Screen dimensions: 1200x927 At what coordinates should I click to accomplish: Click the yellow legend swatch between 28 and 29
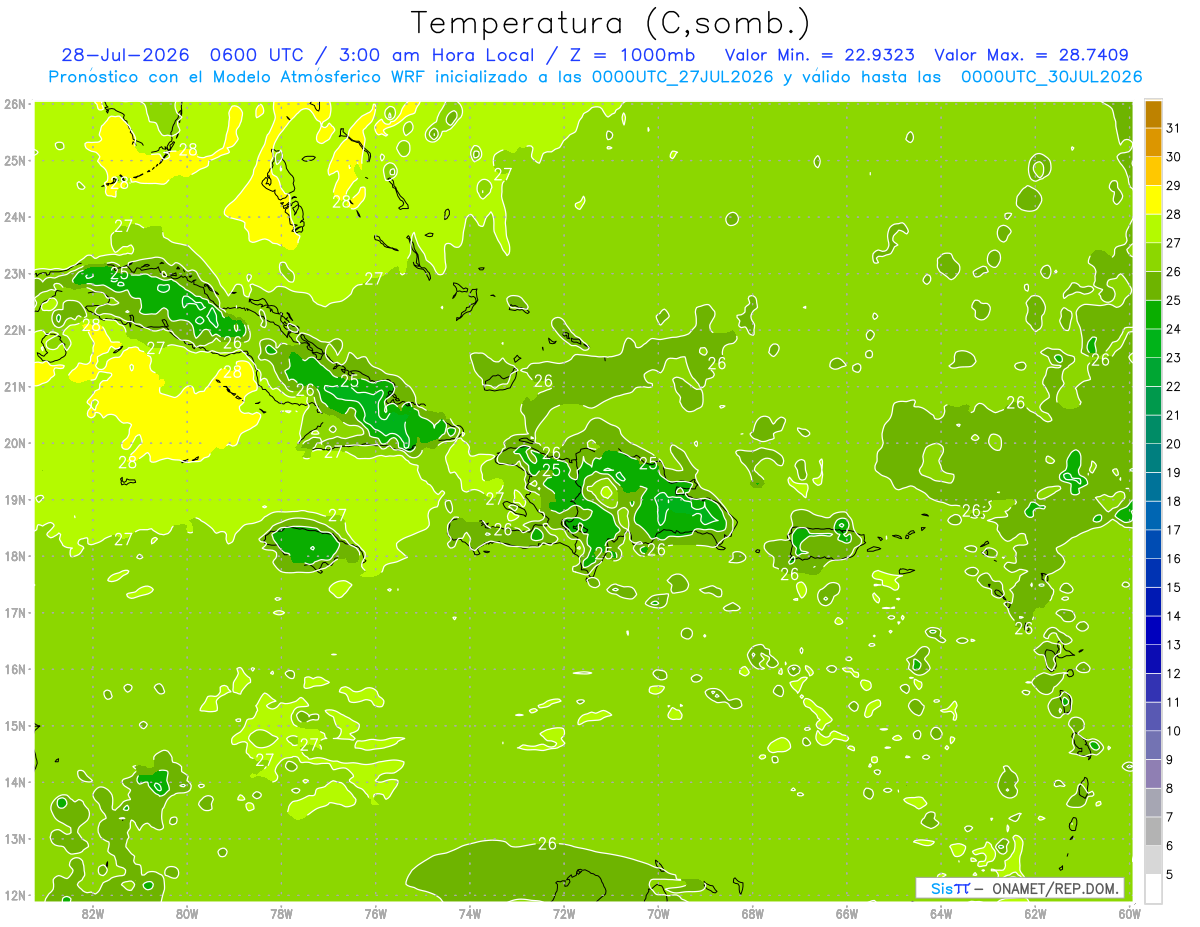[x=1153, y=200]
